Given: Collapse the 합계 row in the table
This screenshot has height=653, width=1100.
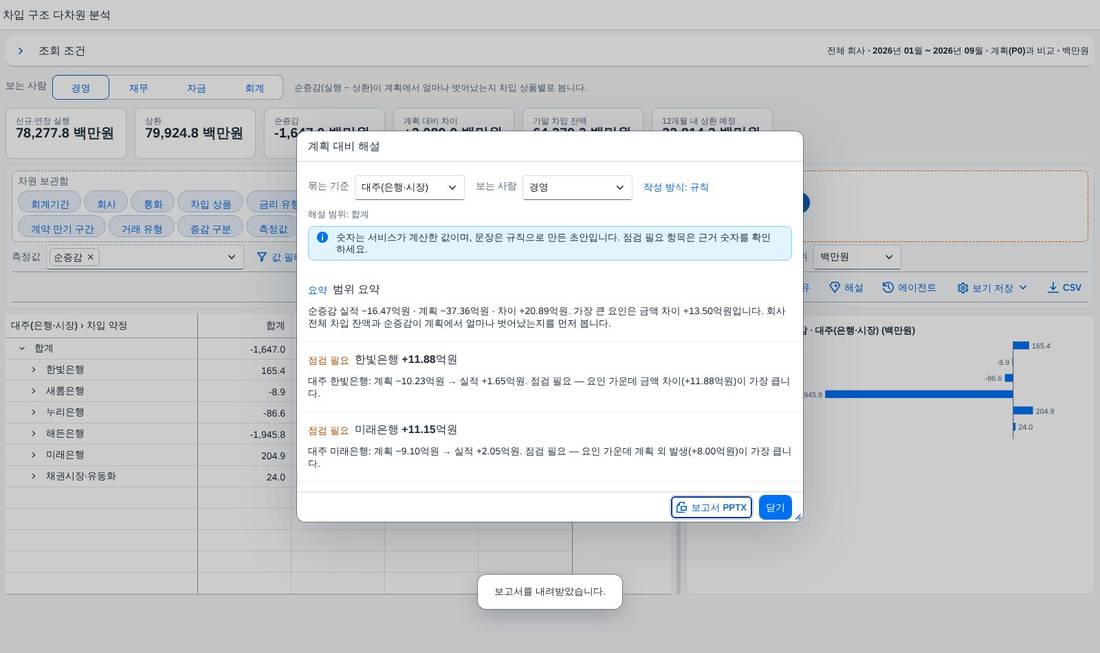Looking at the screenshot, I should point(22,348).
